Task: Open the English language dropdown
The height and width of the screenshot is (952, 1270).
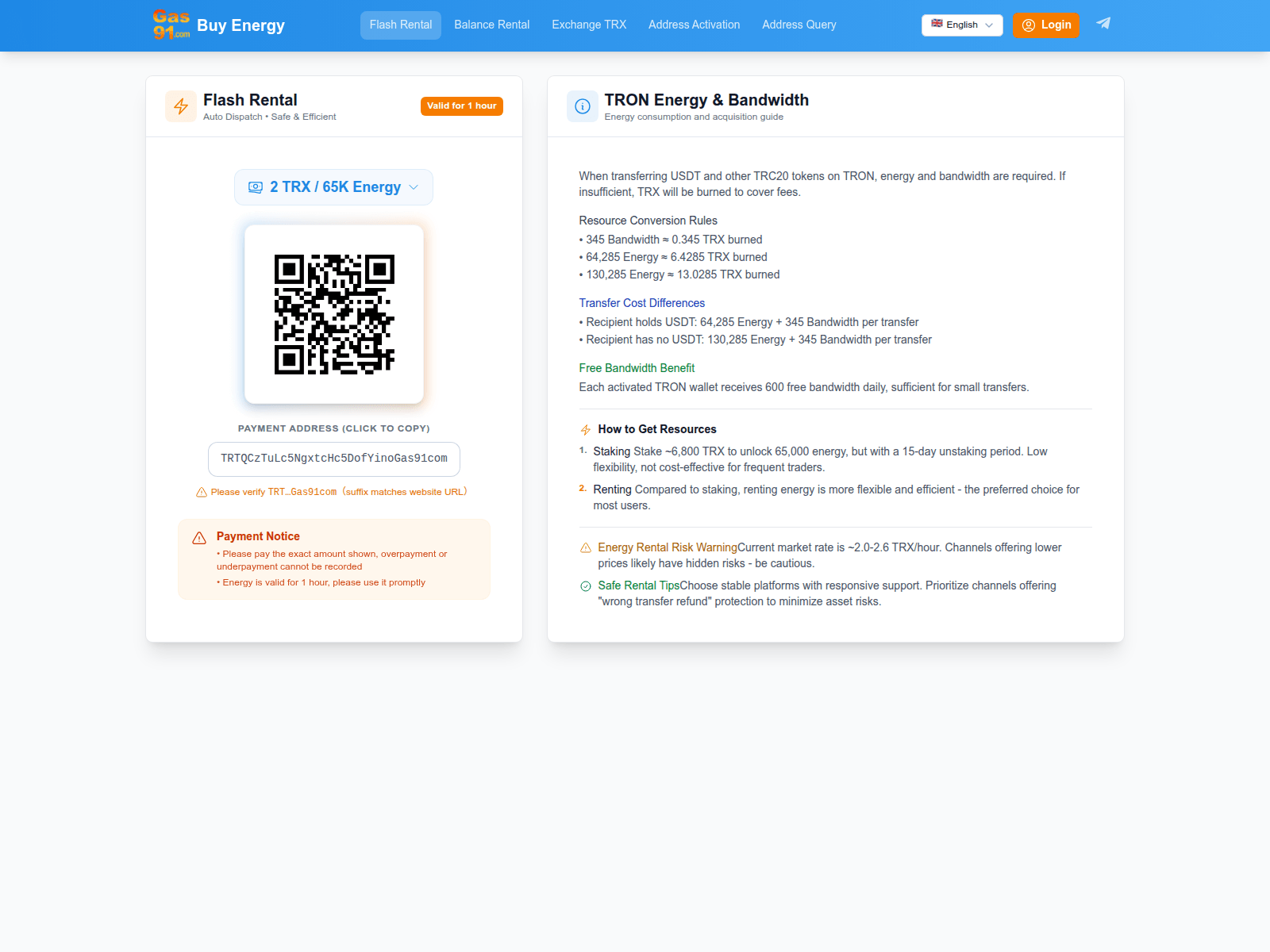Action: pyautogui.click(x=962, y=25)
